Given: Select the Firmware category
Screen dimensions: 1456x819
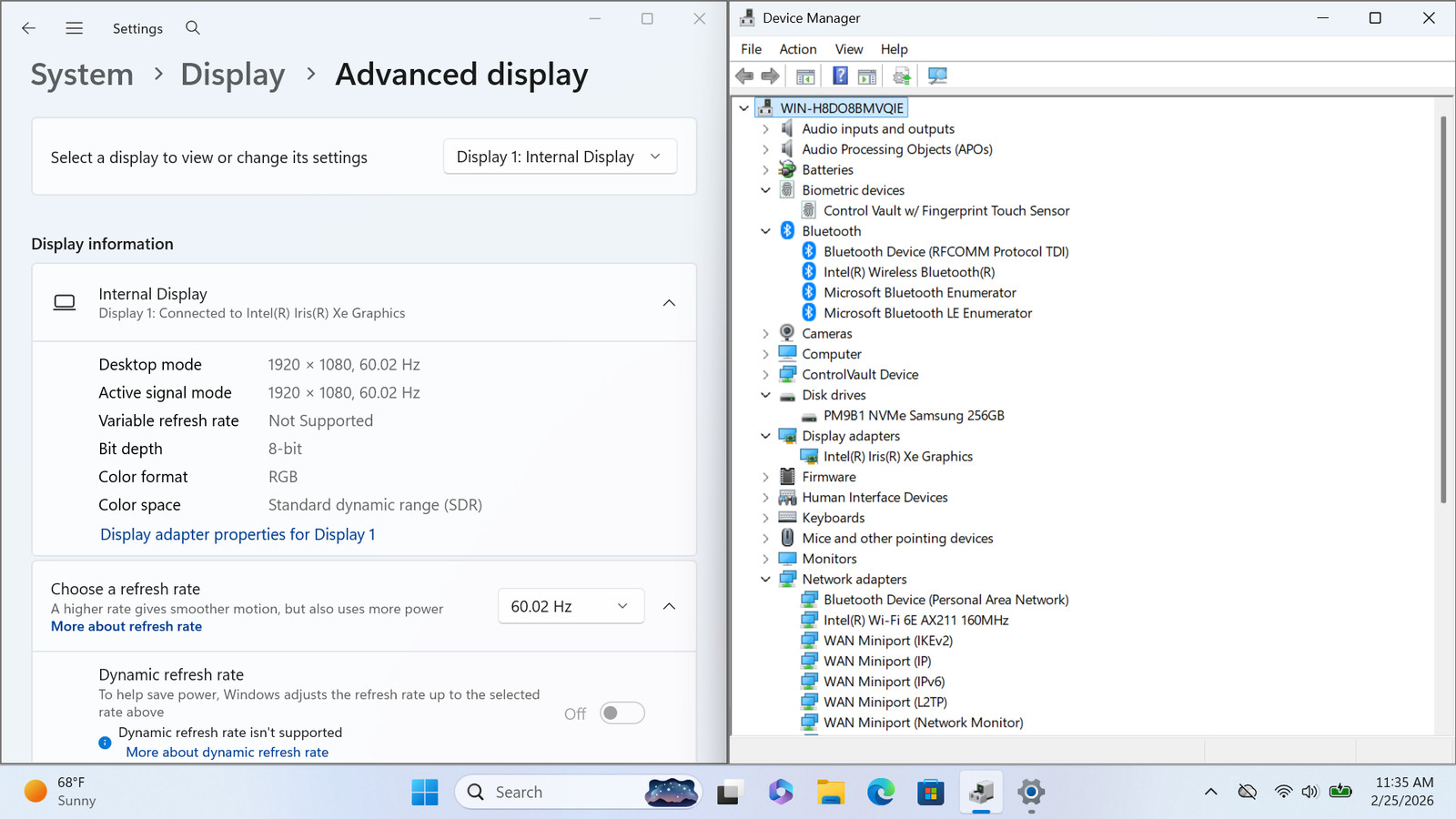Looking at the screenshot, I should click(x=829, y=477).
